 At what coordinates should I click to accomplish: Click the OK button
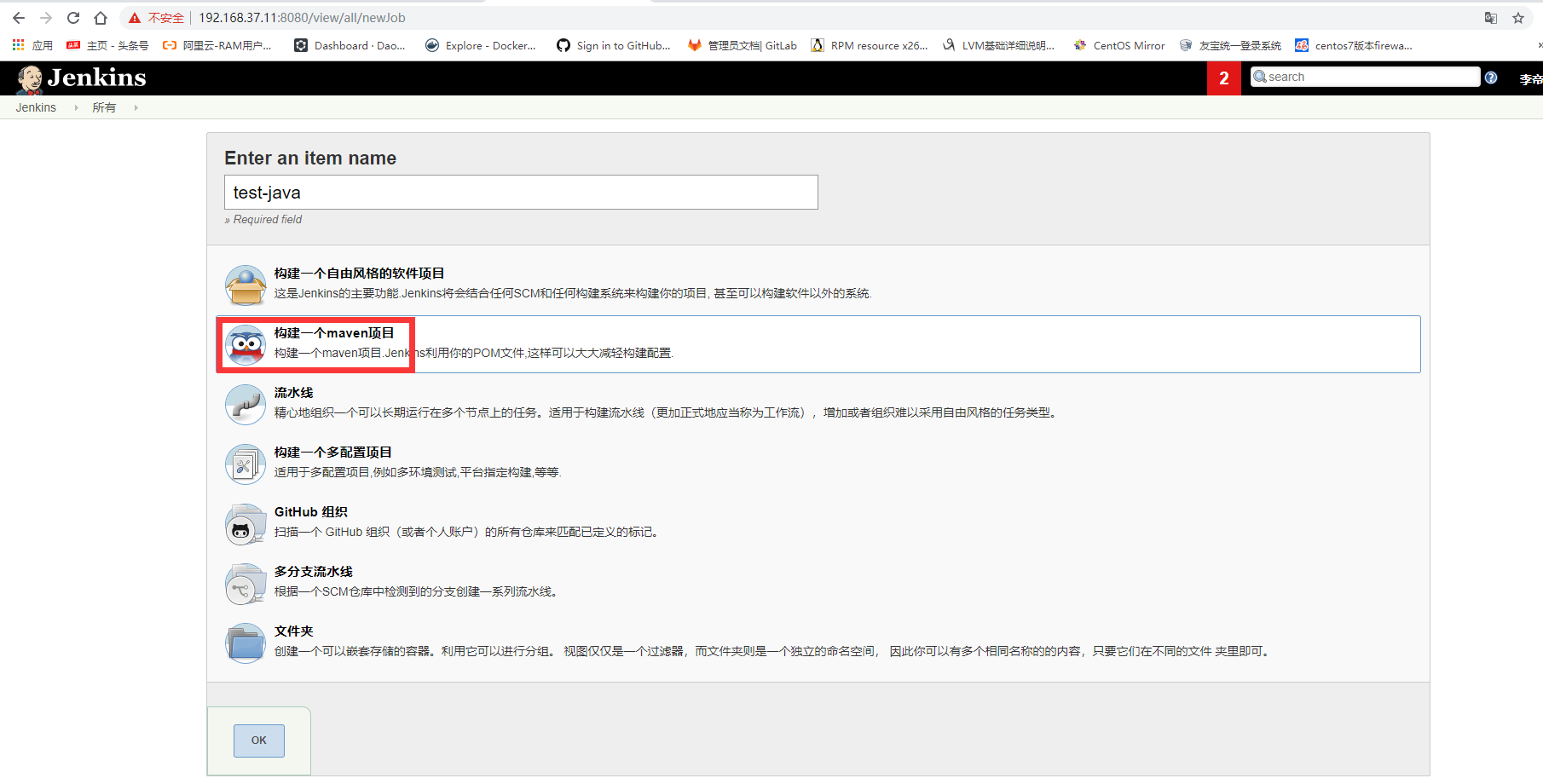point(259,741)
